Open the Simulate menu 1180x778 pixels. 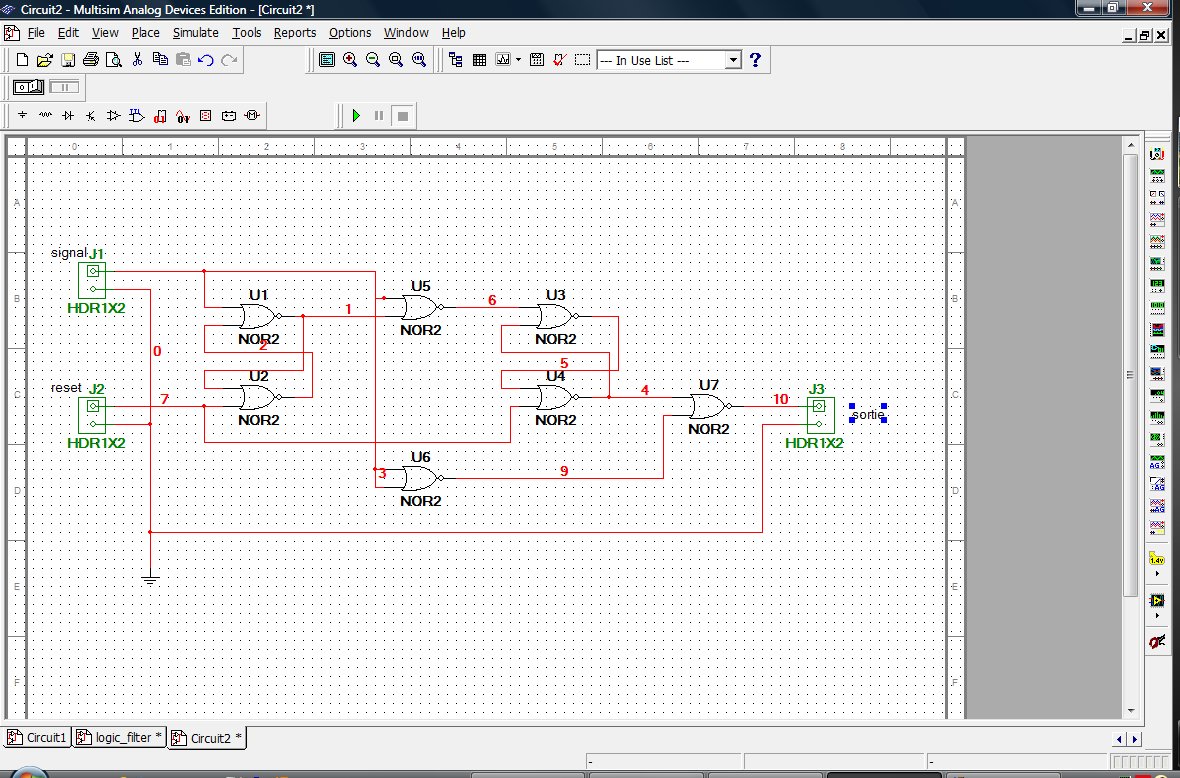195,32
